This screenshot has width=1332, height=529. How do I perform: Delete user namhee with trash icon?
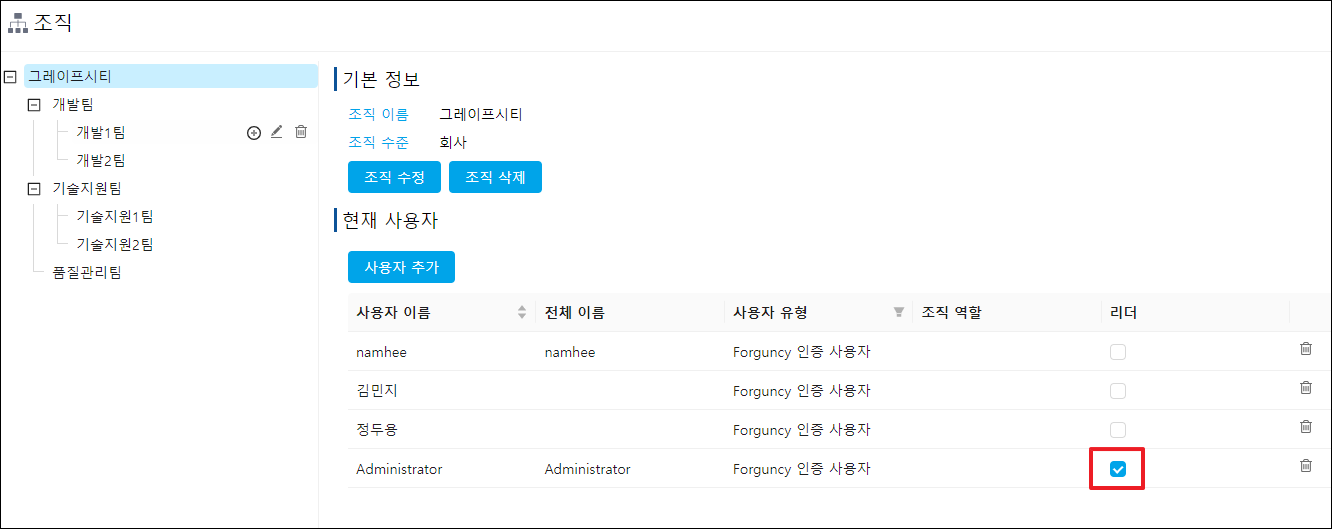tap(1305, 349)
